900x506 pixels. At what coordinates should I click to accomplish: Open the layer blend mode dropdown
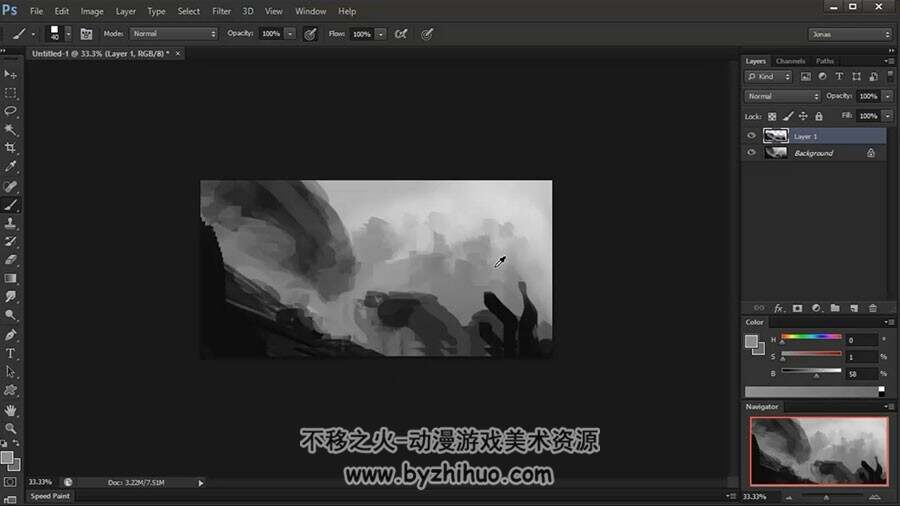point(782,96)
